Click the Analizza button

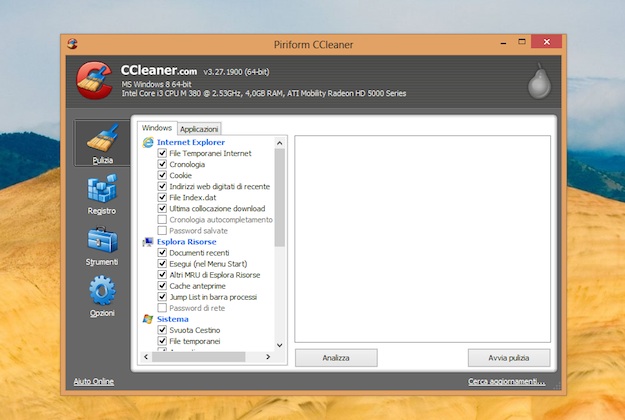point(335,358)
